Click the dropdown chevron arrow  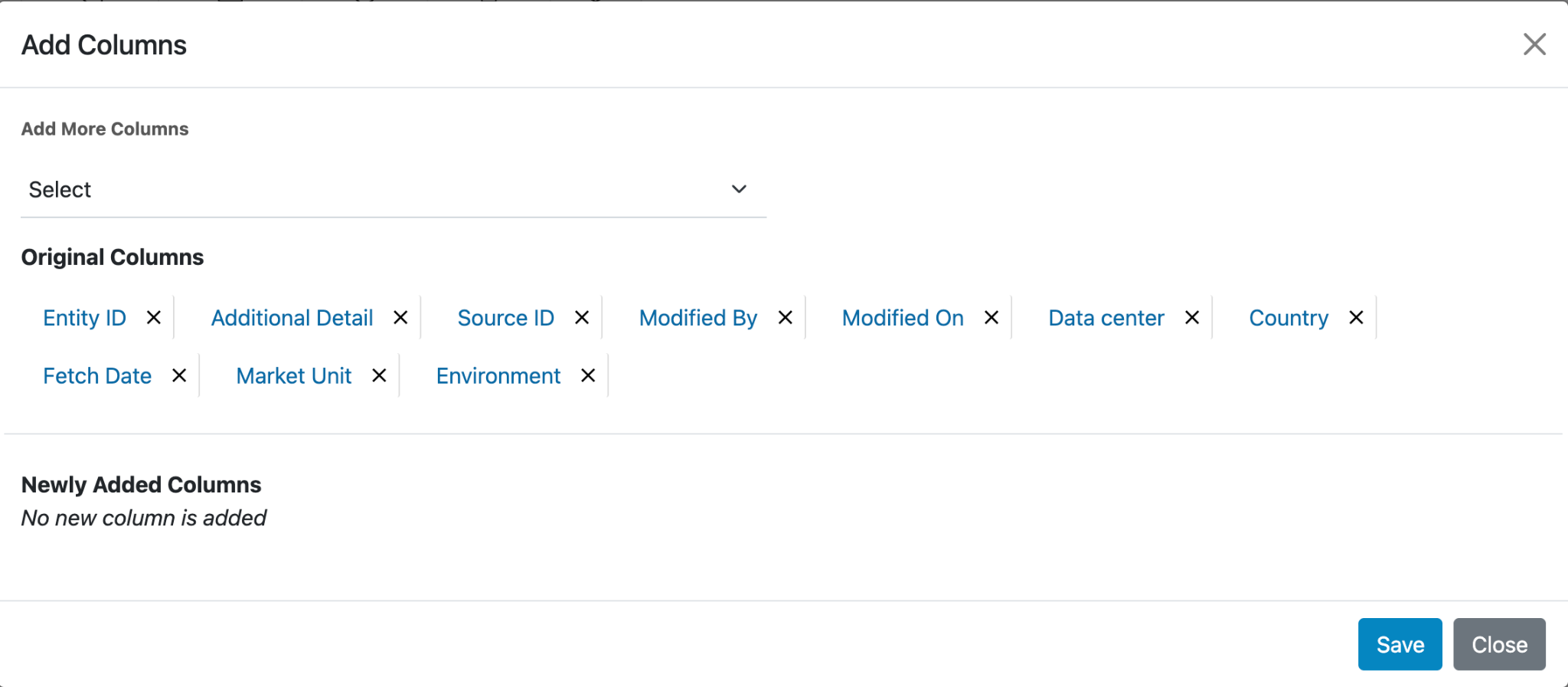[x=739, y=189]
